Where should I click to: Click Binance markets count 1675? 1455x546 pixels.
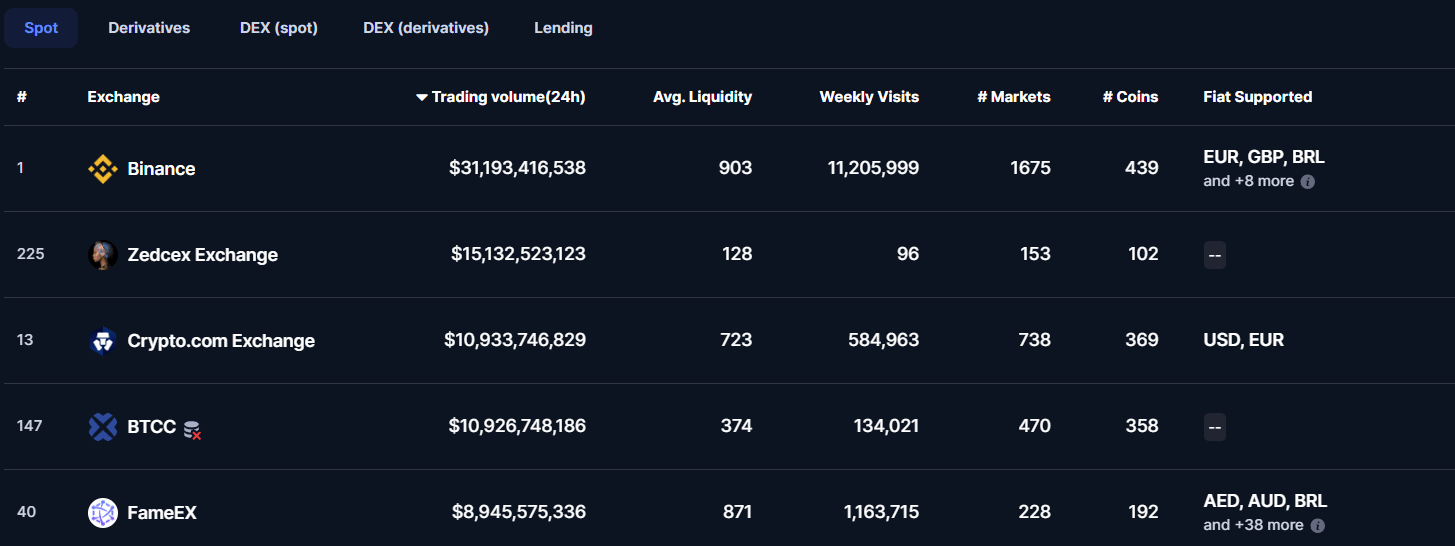[1031, 168]
